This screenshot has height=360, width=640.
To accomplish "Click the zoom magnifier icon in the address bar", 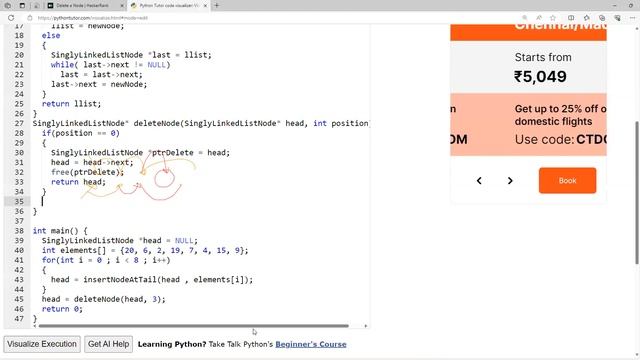I will coord(524,18).
